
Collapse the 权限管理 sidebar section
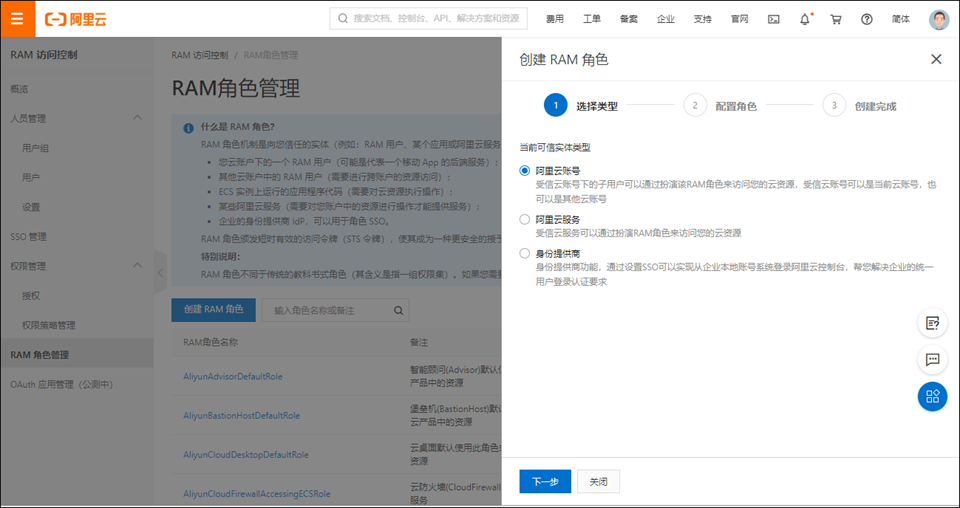[138, 266]
